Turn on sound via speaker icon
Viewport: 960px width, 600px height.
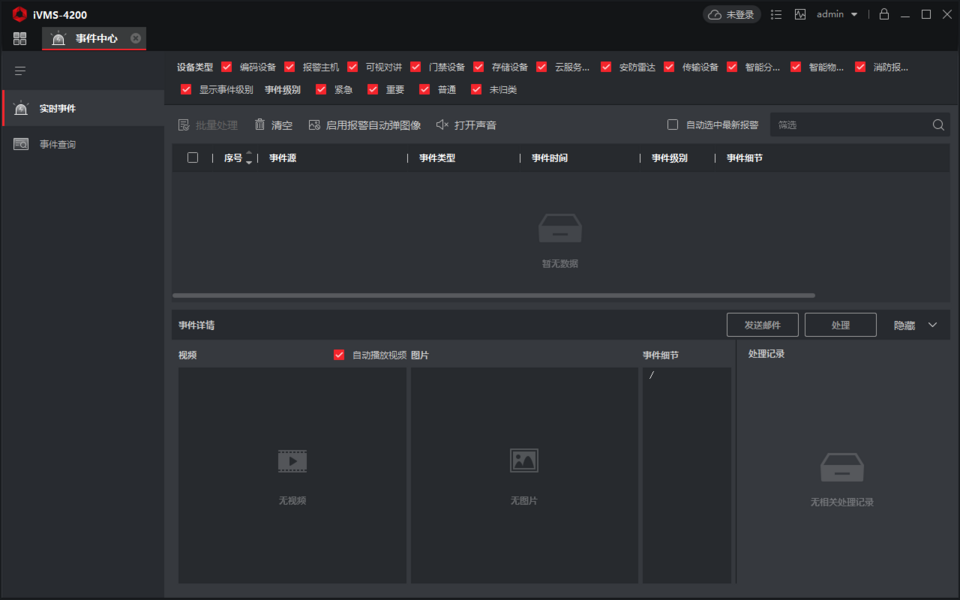[x=442, y=125]
